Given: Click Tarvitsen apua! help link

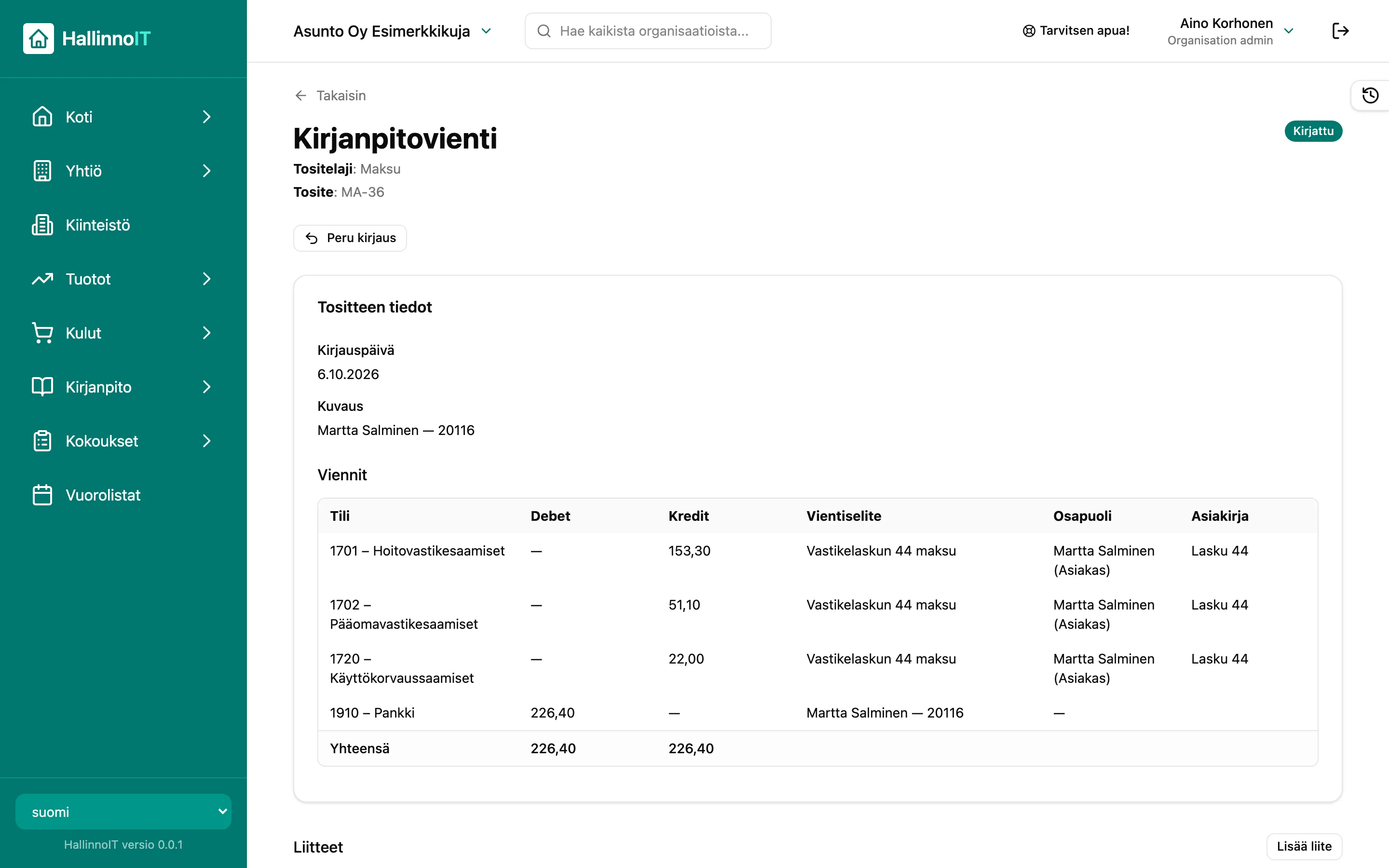Looking at the screenshot, I should tap(1076, 31).
